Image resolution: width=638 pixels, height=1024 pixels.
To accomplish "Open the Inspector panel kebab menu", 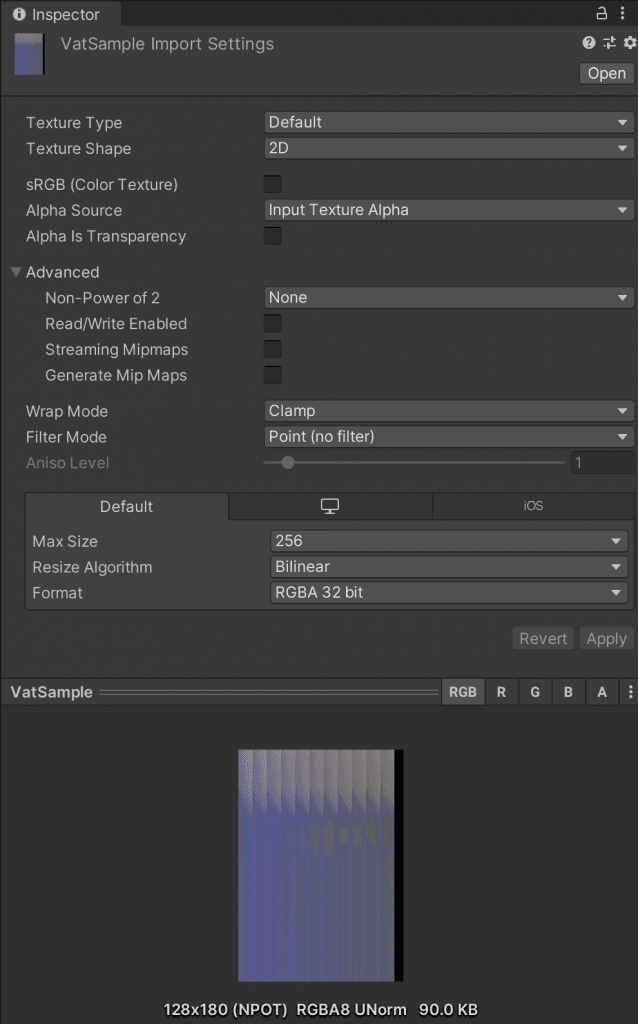I will click(x=625, y=14).
